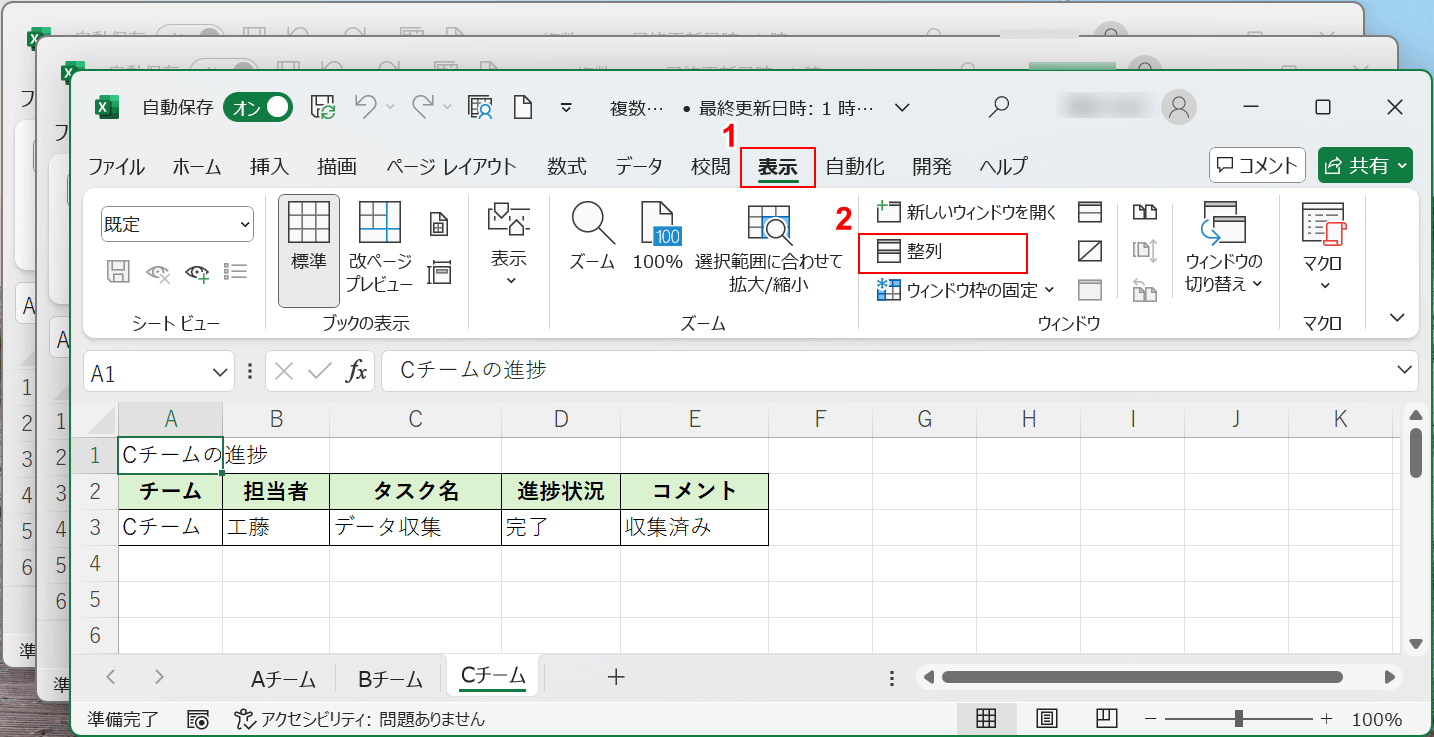Open ウィンドウ枠の固定 freeze panes dropdown
Viewport: 1434px width, 737px height.
966,290
